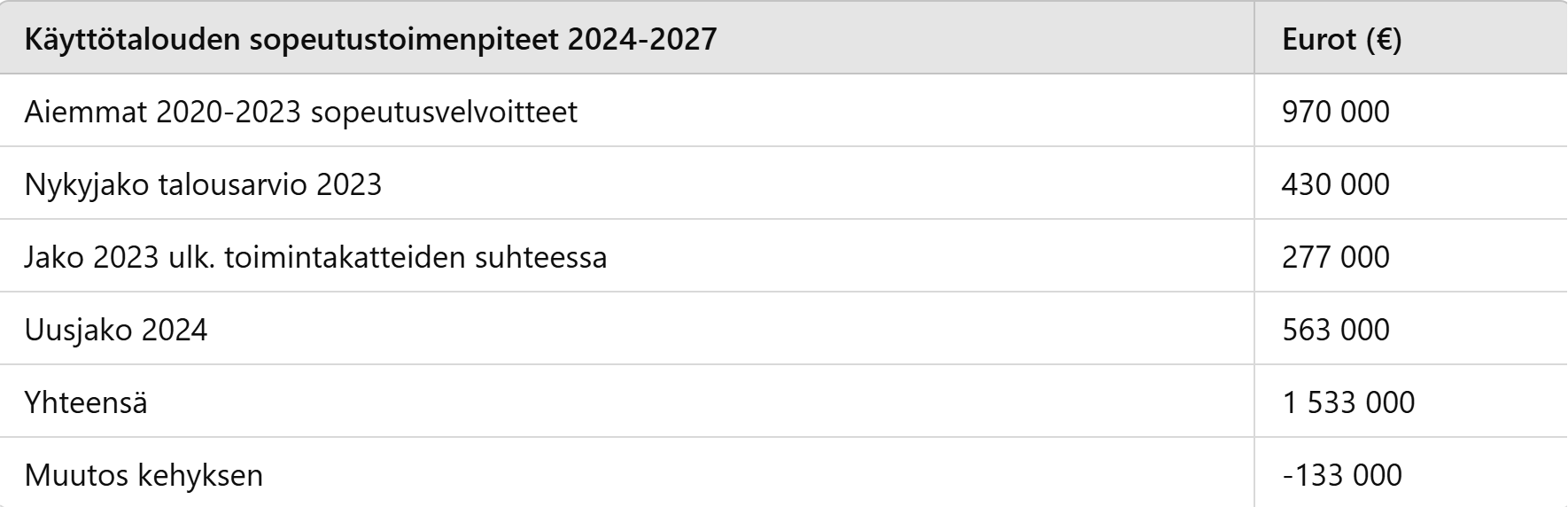Image resolution: width=1568 pixels, height=507 pixels.
Task: Click the 563 000 value cell
Action: [1410, 329]
